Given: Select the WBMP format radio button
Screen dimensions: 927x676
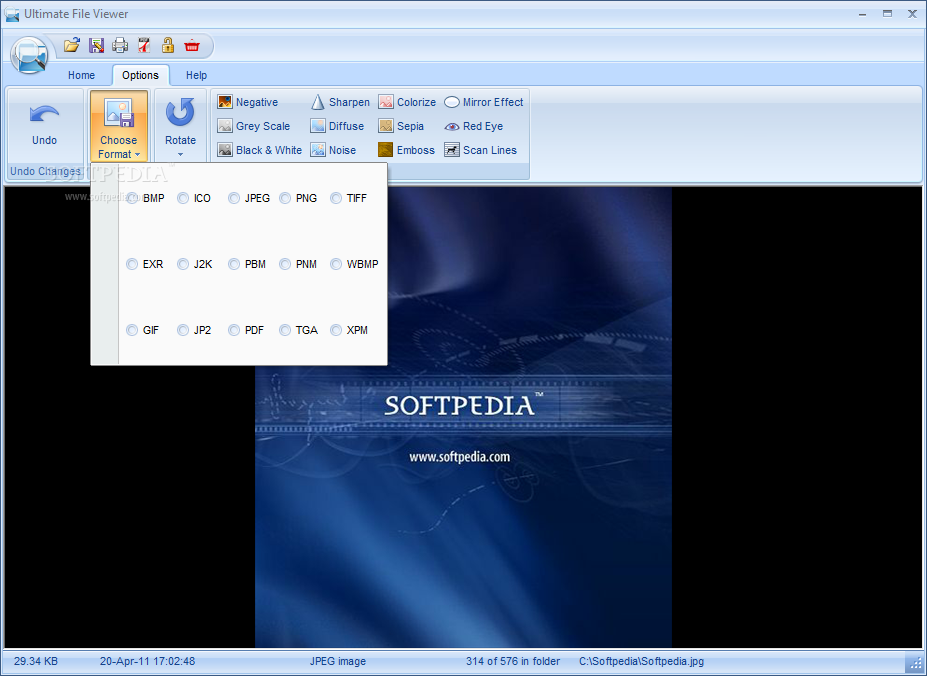Looking at the screenshot, I should [336, 264].
